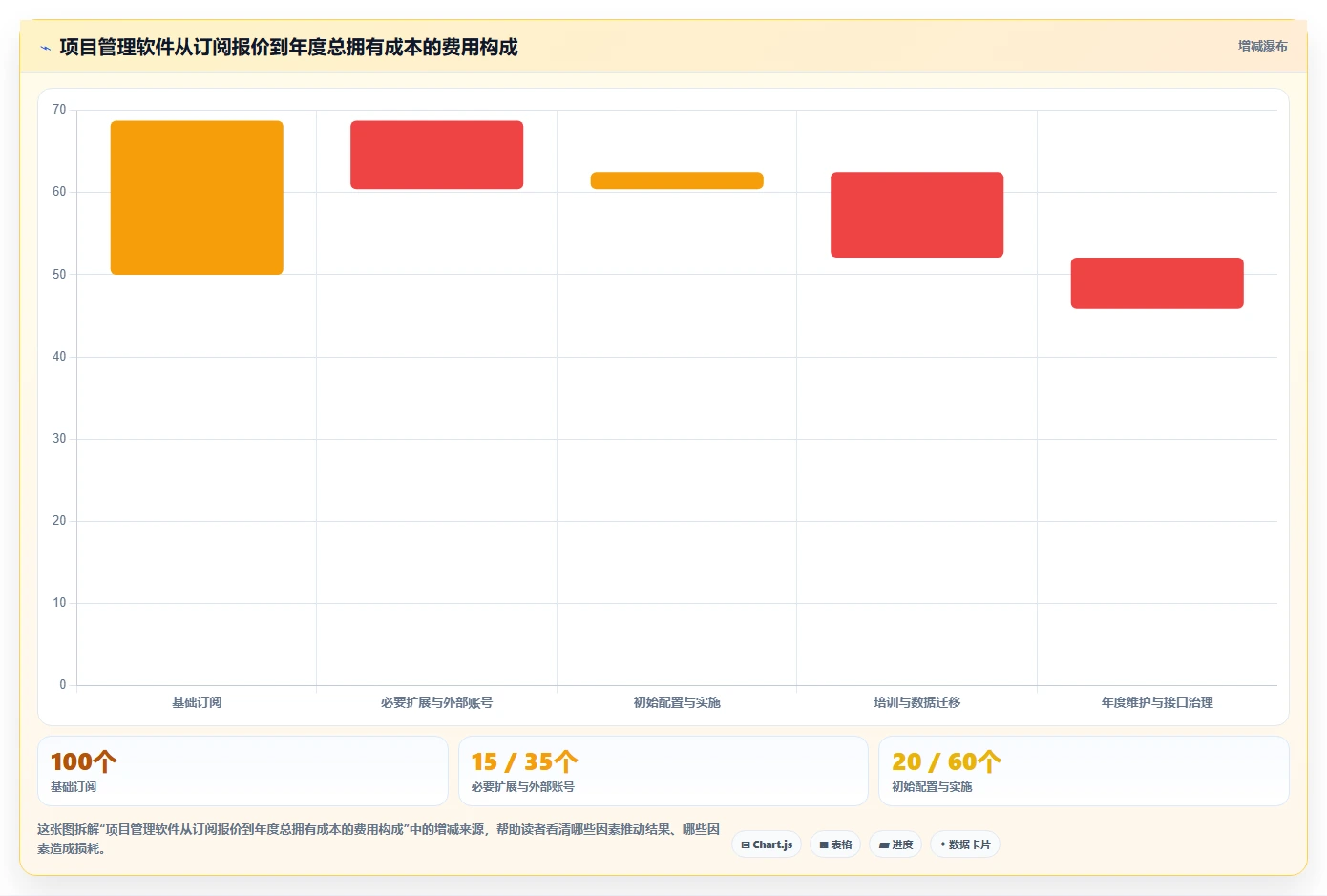
Task: Click the y-axis value 70
Action: (59, 110)
